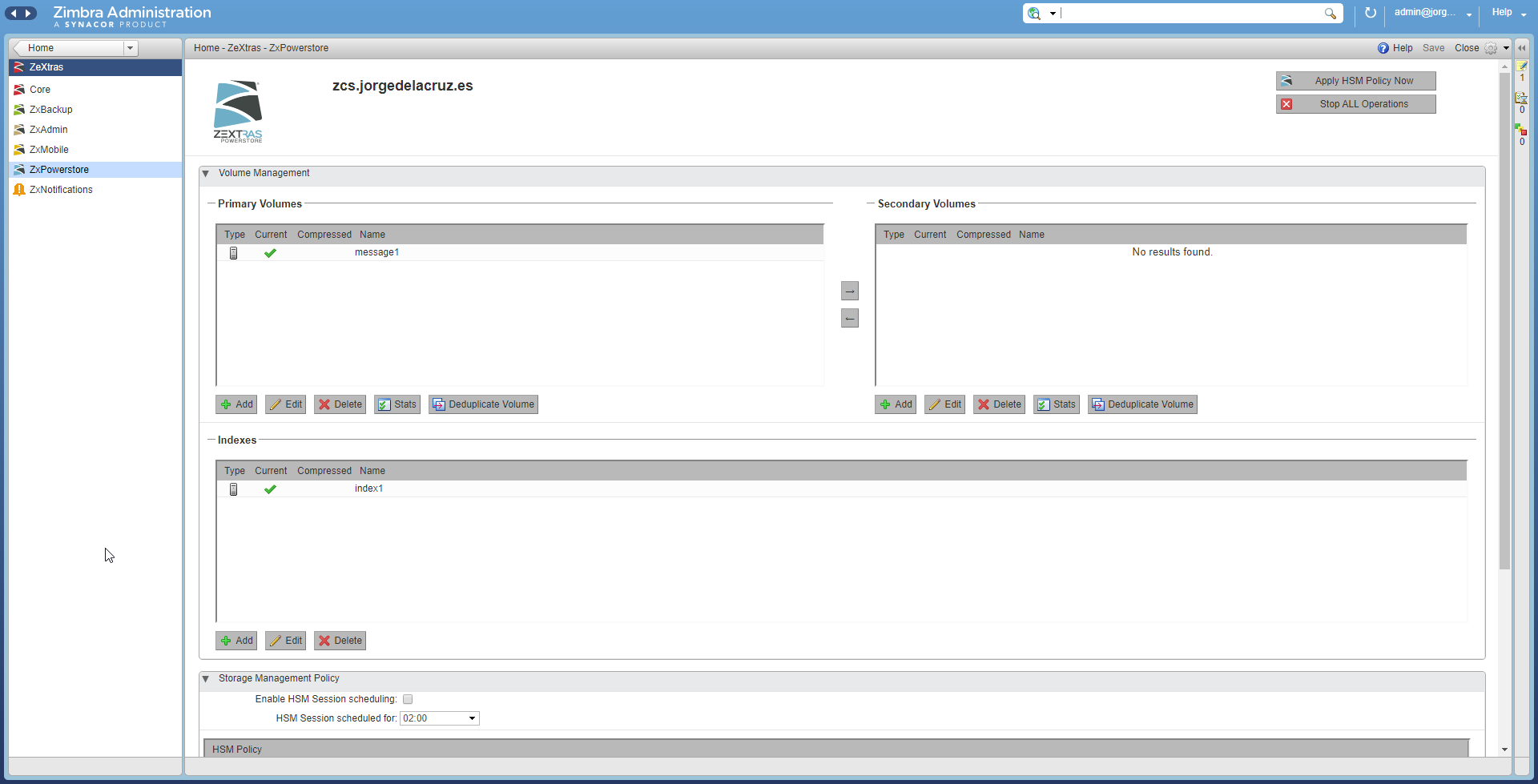Select ZxPowerstore in the sidebar

point(95,170)
